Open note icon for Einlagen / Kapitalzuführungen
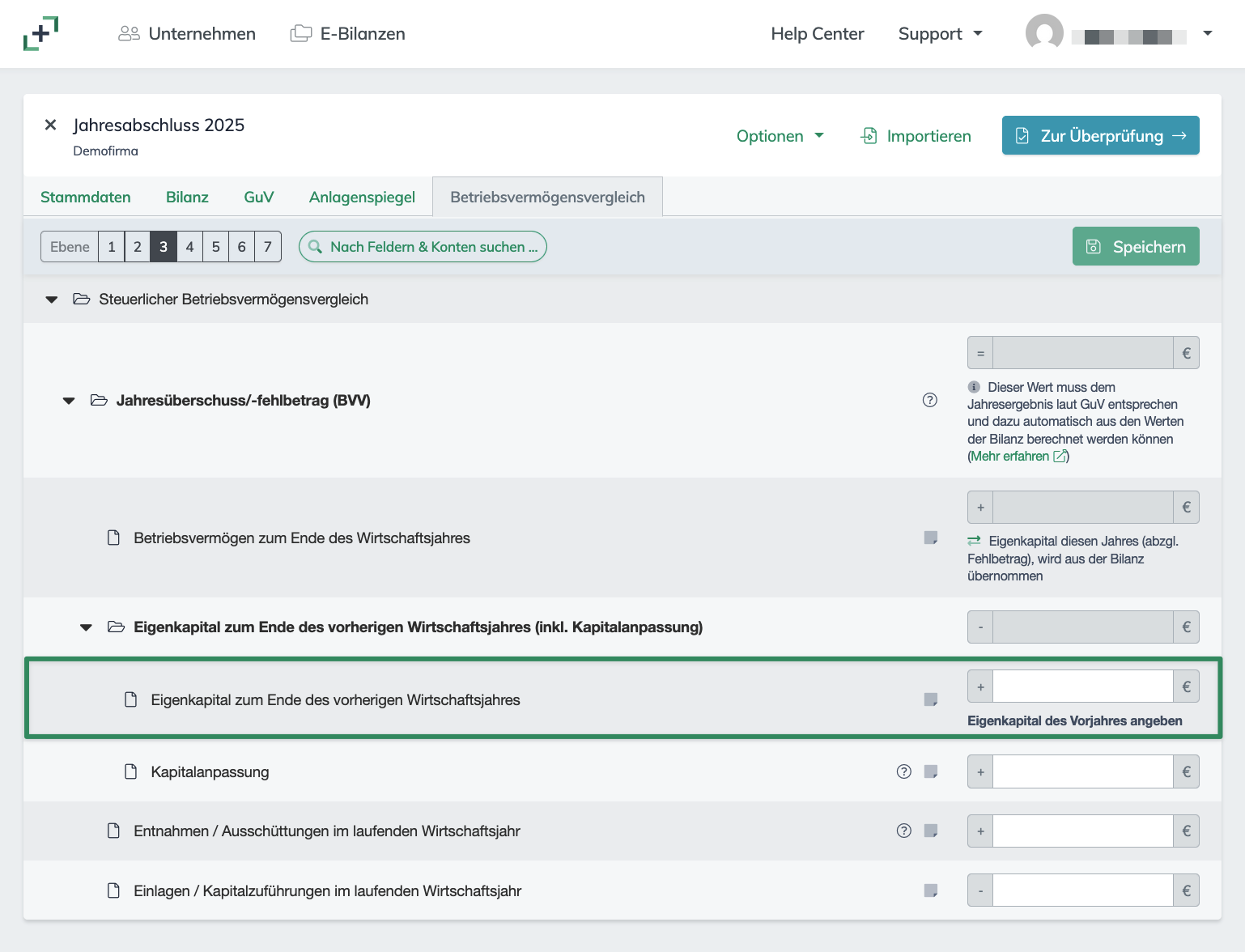The height and width of the screenshot is (952, 1245). pyautogui.click(x=931, y=890)
